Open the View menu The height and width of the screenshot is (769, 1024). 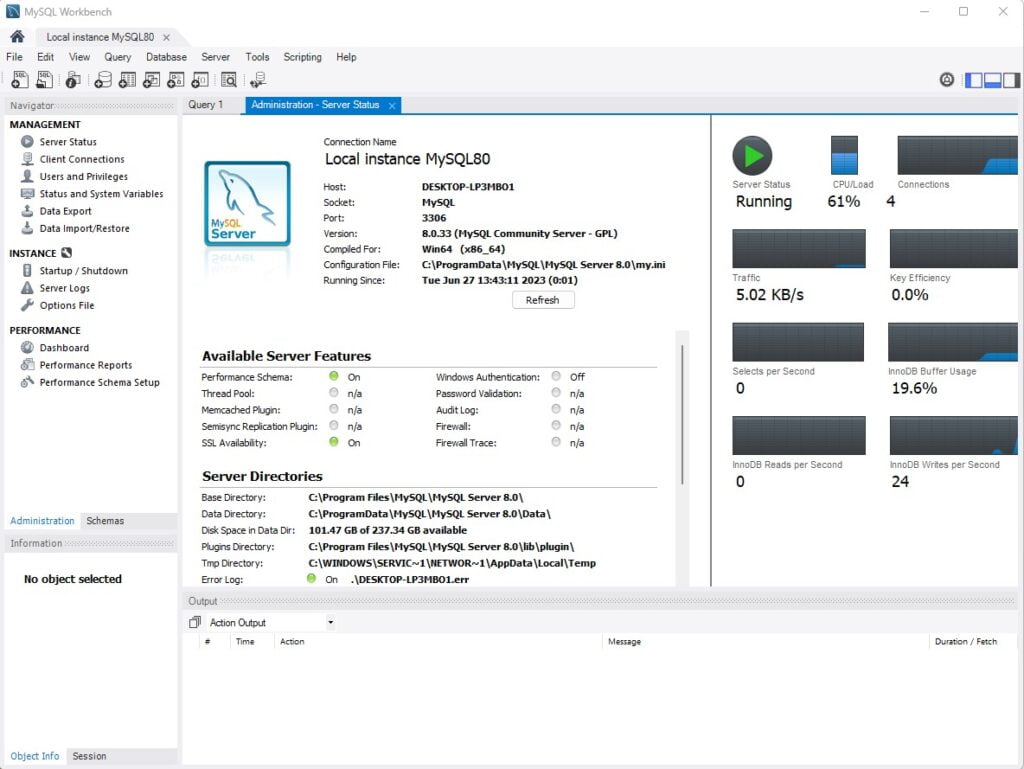(x=80, y=57)
